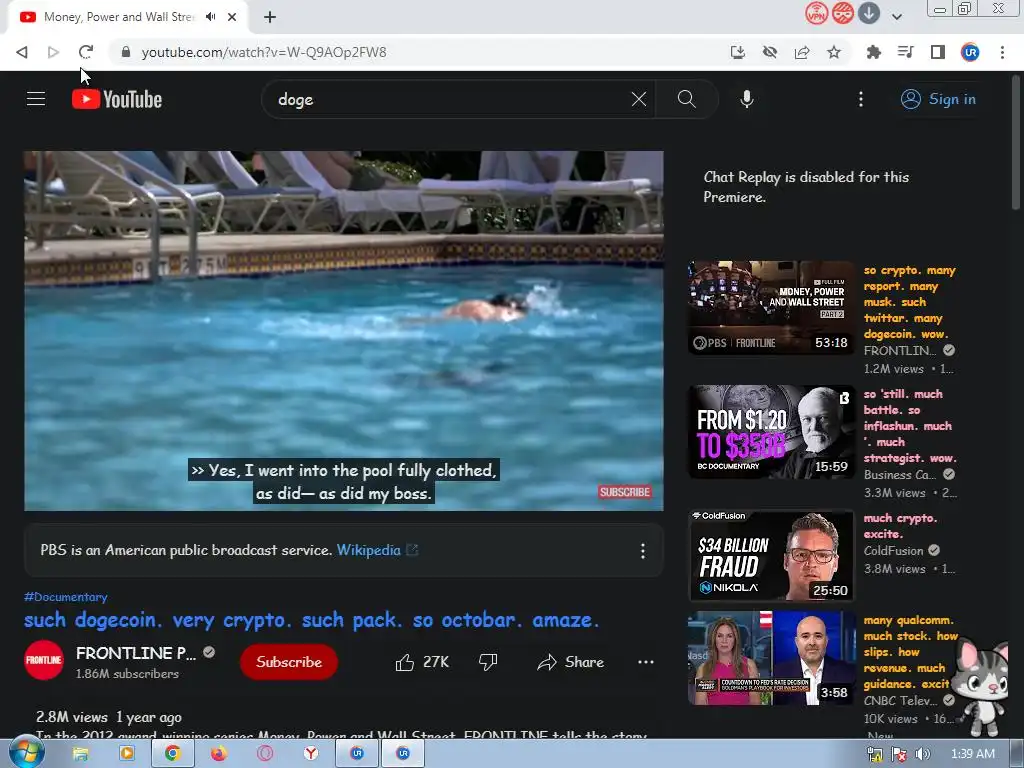Open the PBS info panel three-dot menu
Screen dimensions: 1024x768
(x=643, y=551)
